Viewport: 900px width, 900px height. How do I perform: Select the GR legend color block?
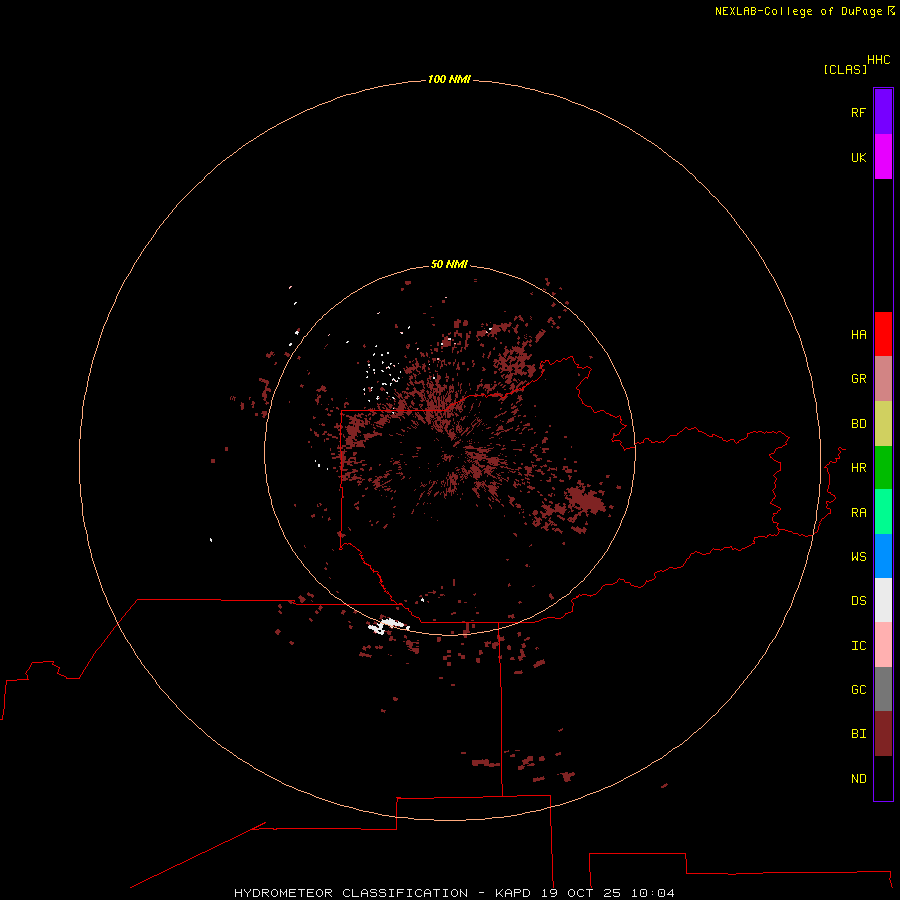pyautogui.click(x=883, y=379)
